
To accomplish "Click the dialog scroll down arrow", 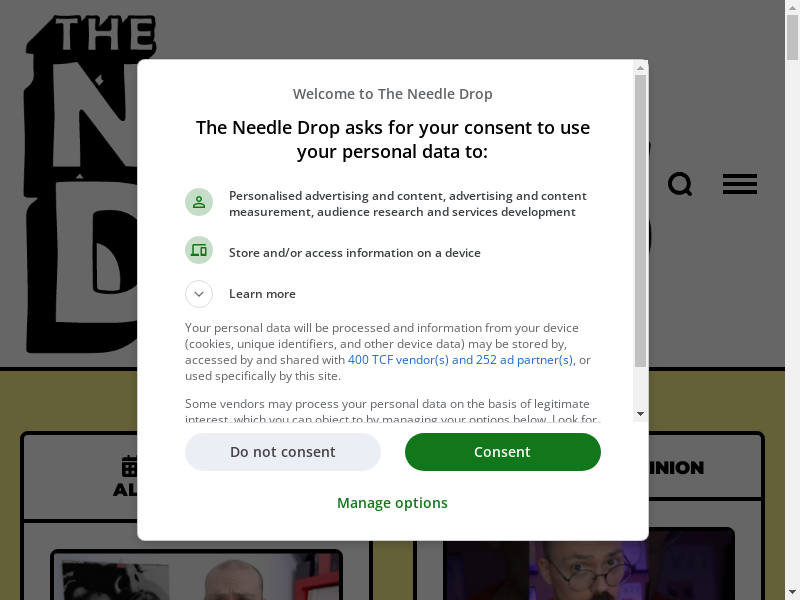I will click(640, 414).
